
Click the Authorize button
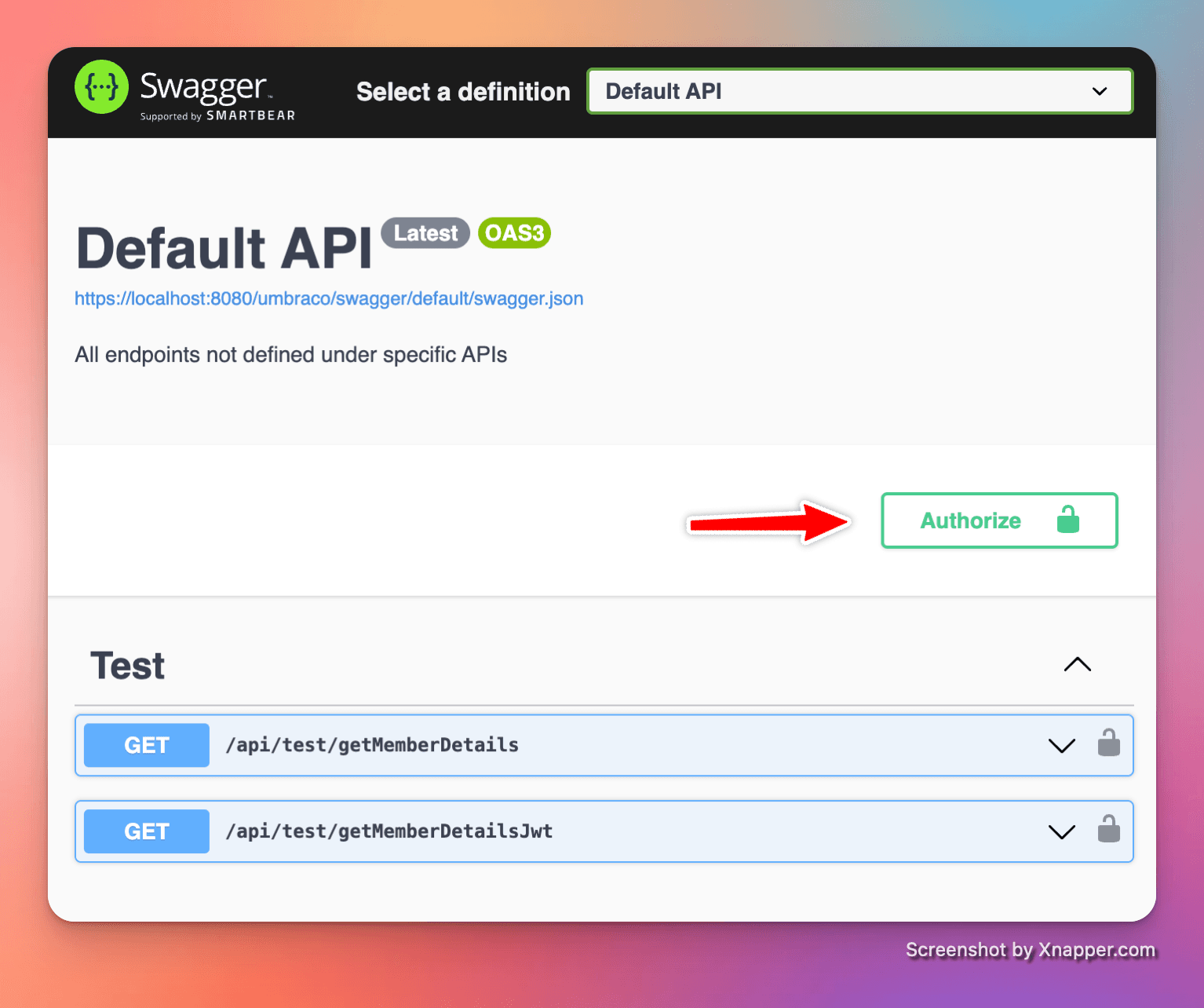pyautogui.click(x=971, y=520)
